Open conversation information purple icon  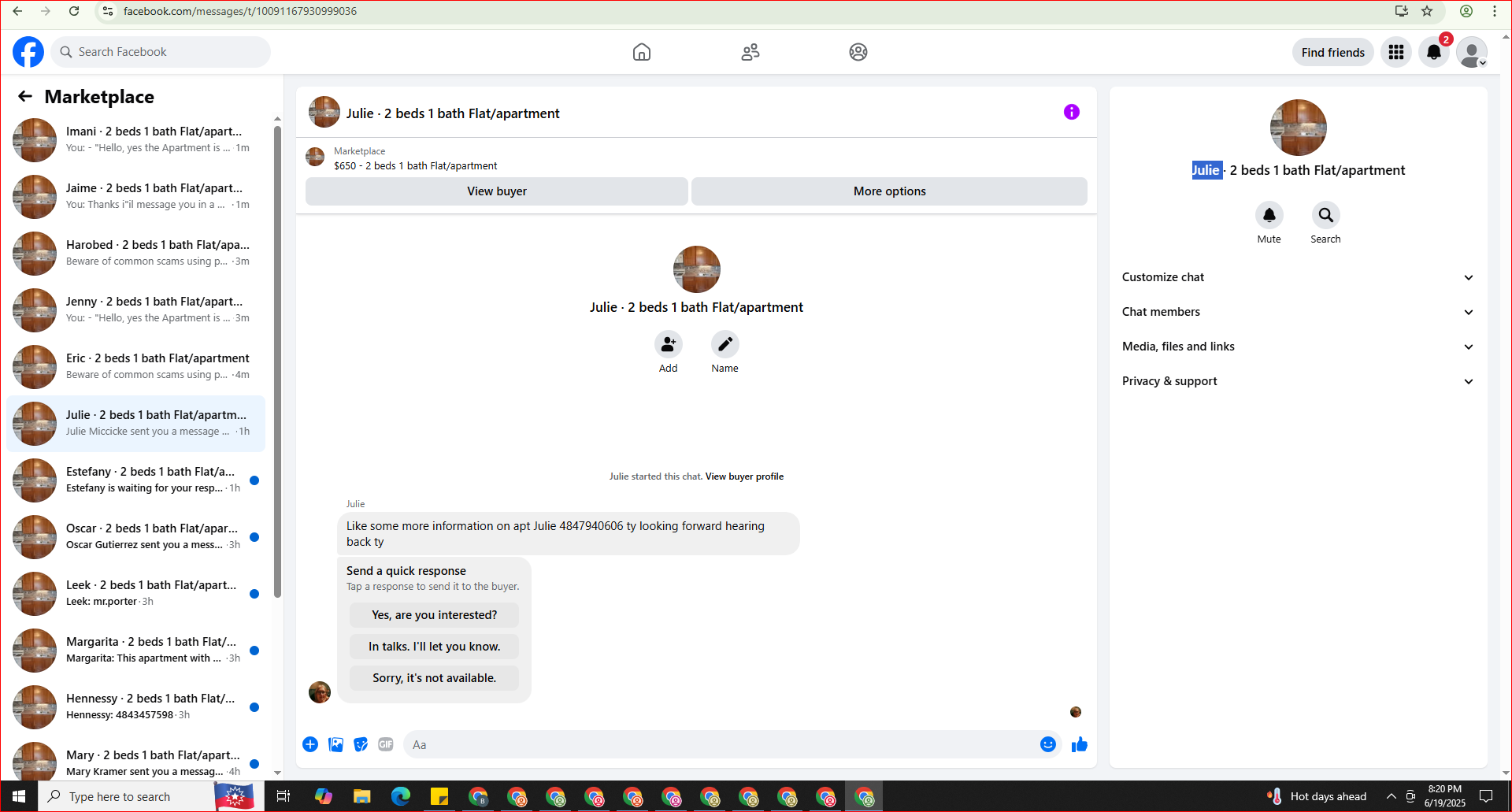[x=1072, y=112]
